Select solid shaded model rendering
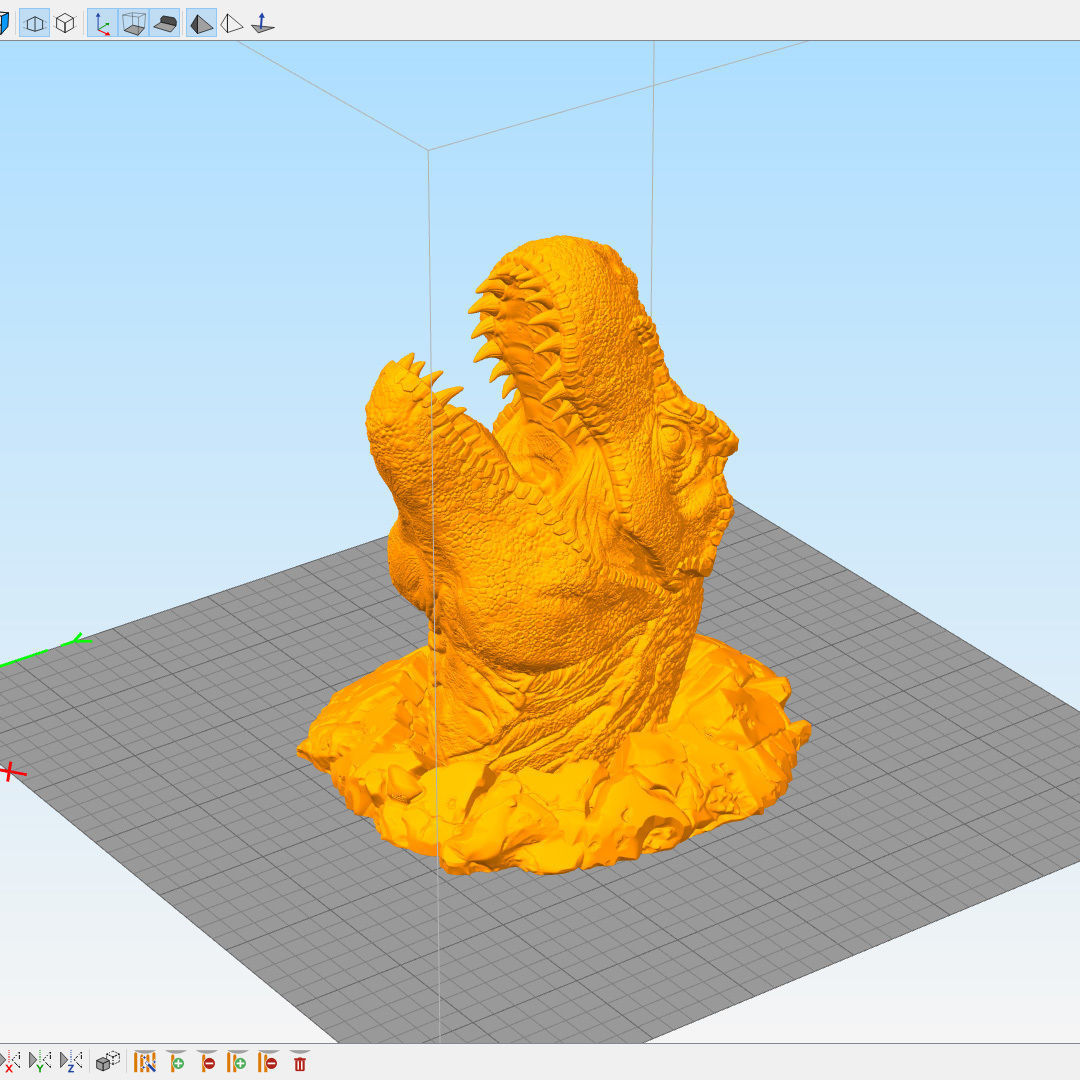Image resolution: width=1080 pixels, height=1080 pixels. coord(201,24)
